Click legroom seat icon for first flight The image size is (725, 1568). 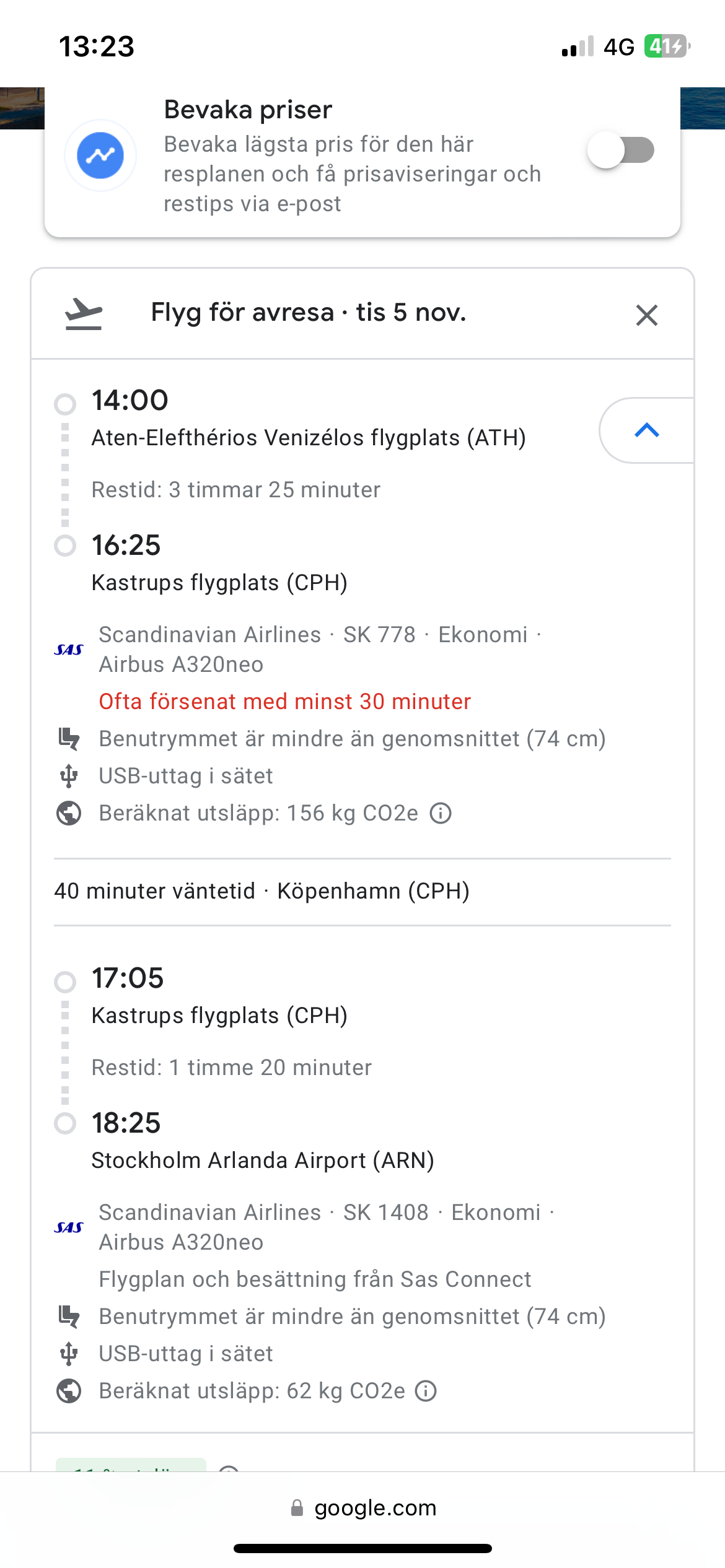[x=69, y=739]
